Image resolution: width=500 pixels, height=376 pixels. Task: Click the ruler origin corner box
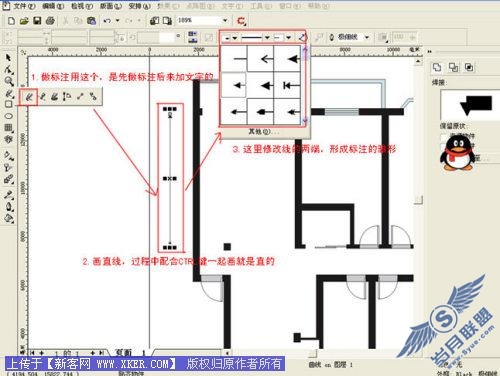pyautogui.click(x=23, y=52)
